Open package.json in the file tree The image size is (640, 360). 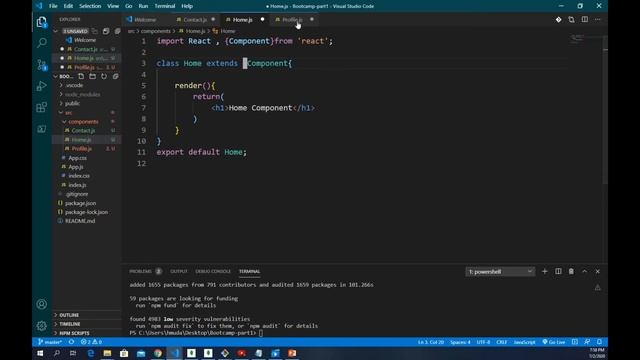(x=80, y=203)
